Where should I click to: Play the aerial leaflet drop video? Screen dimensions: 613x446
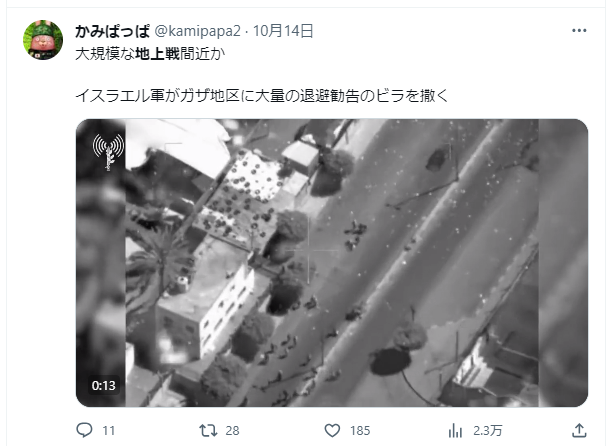tap(332, 263)
